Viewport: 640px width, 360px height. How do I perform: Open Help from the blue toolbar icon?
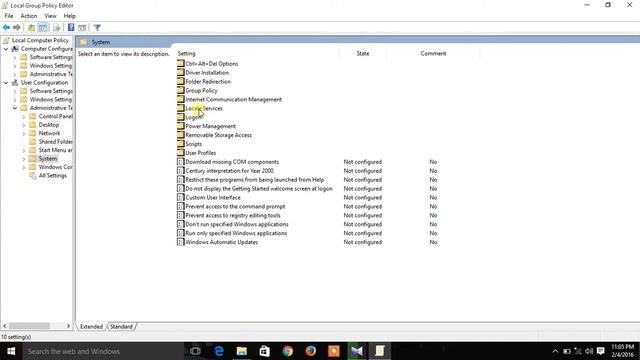[71, 27]
